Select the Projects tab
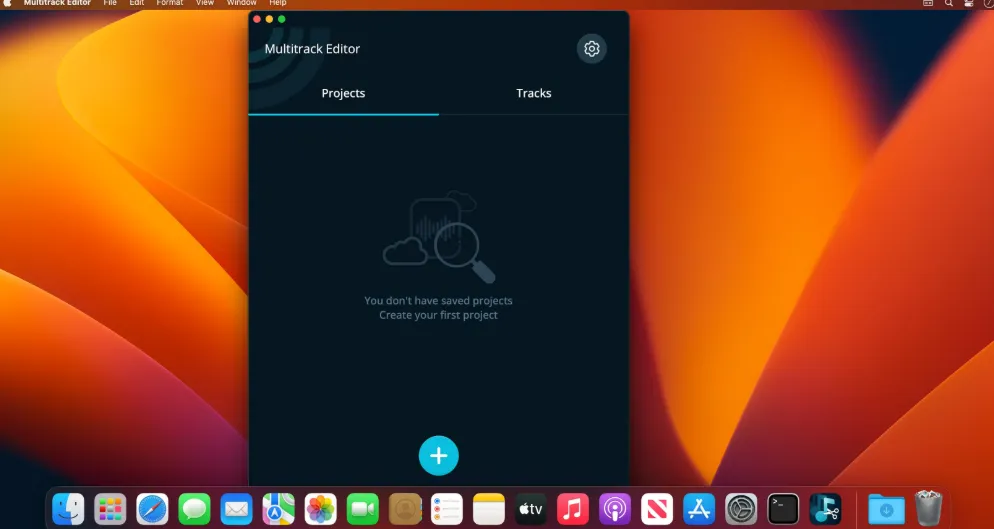Screen dimensions: 994x529 coord(344,93)
